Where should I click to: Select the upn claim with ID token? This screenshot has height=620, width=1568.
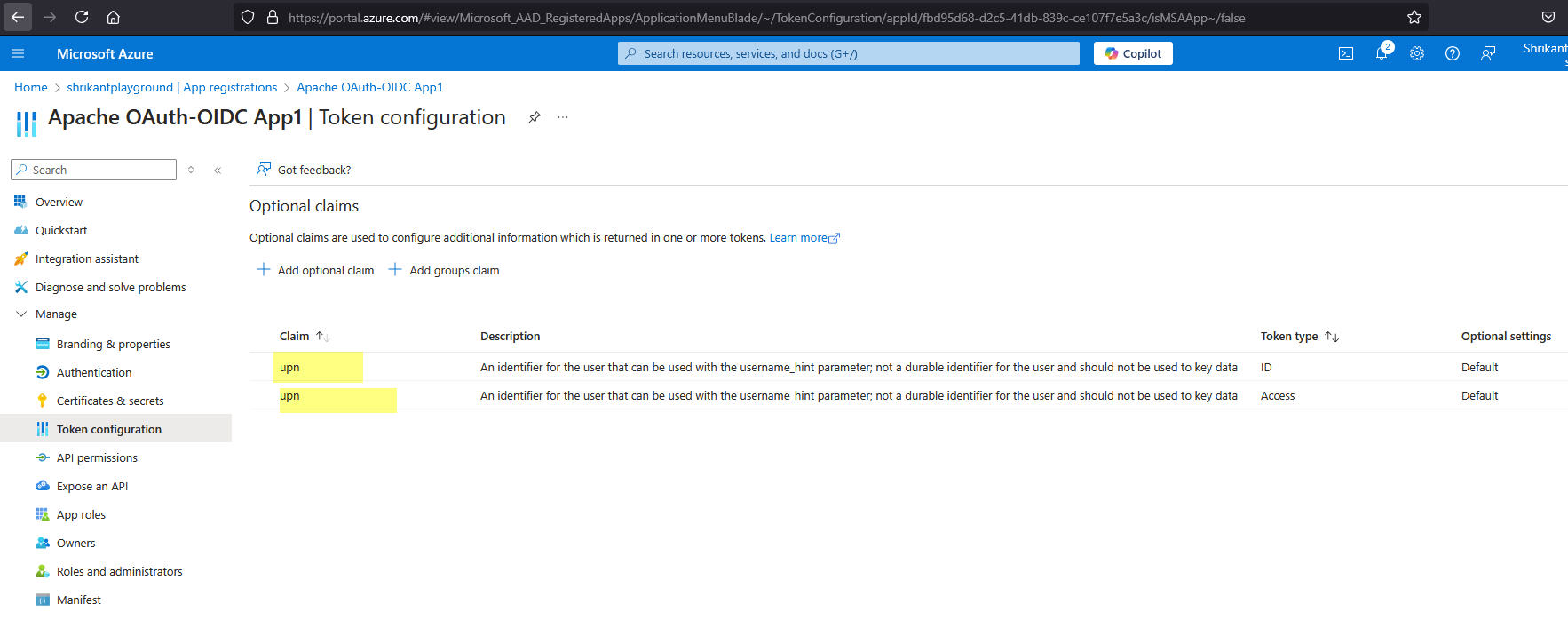tap(289, 367)
